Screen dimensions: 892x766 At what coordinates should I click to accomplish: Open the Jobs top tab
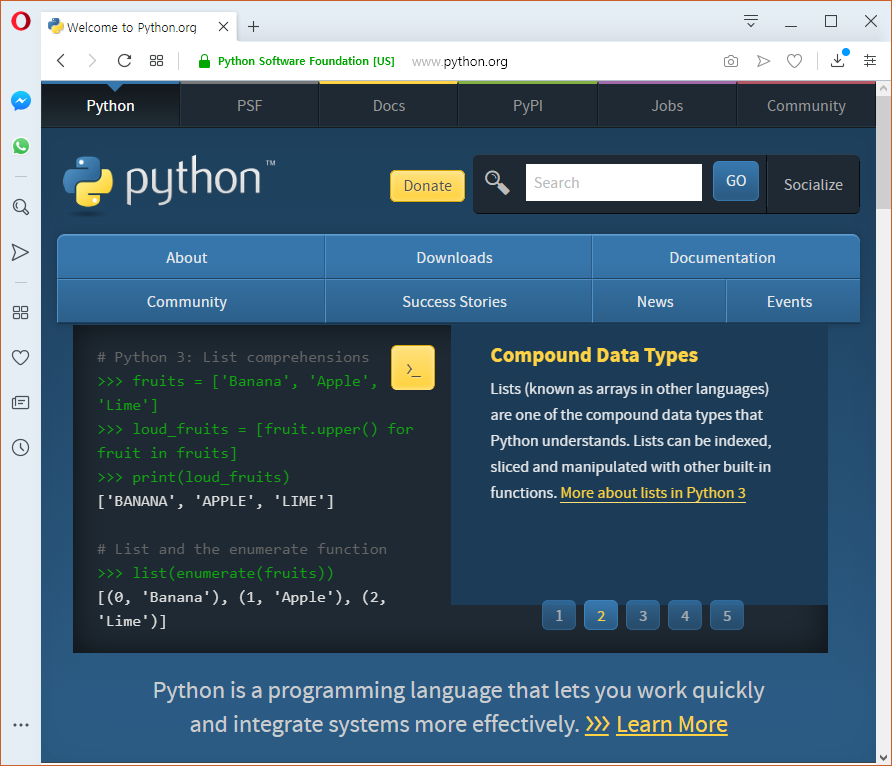667,106
